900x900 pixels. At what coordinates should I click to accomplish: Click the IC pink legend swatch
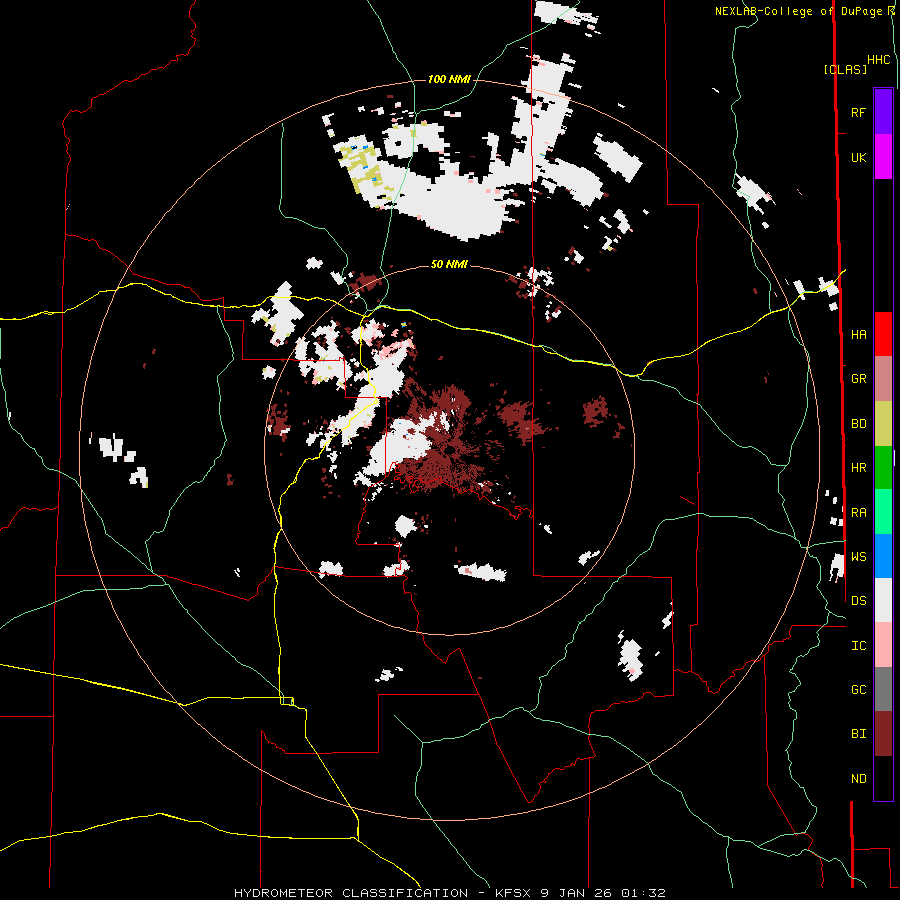click(x=883, y=645)
